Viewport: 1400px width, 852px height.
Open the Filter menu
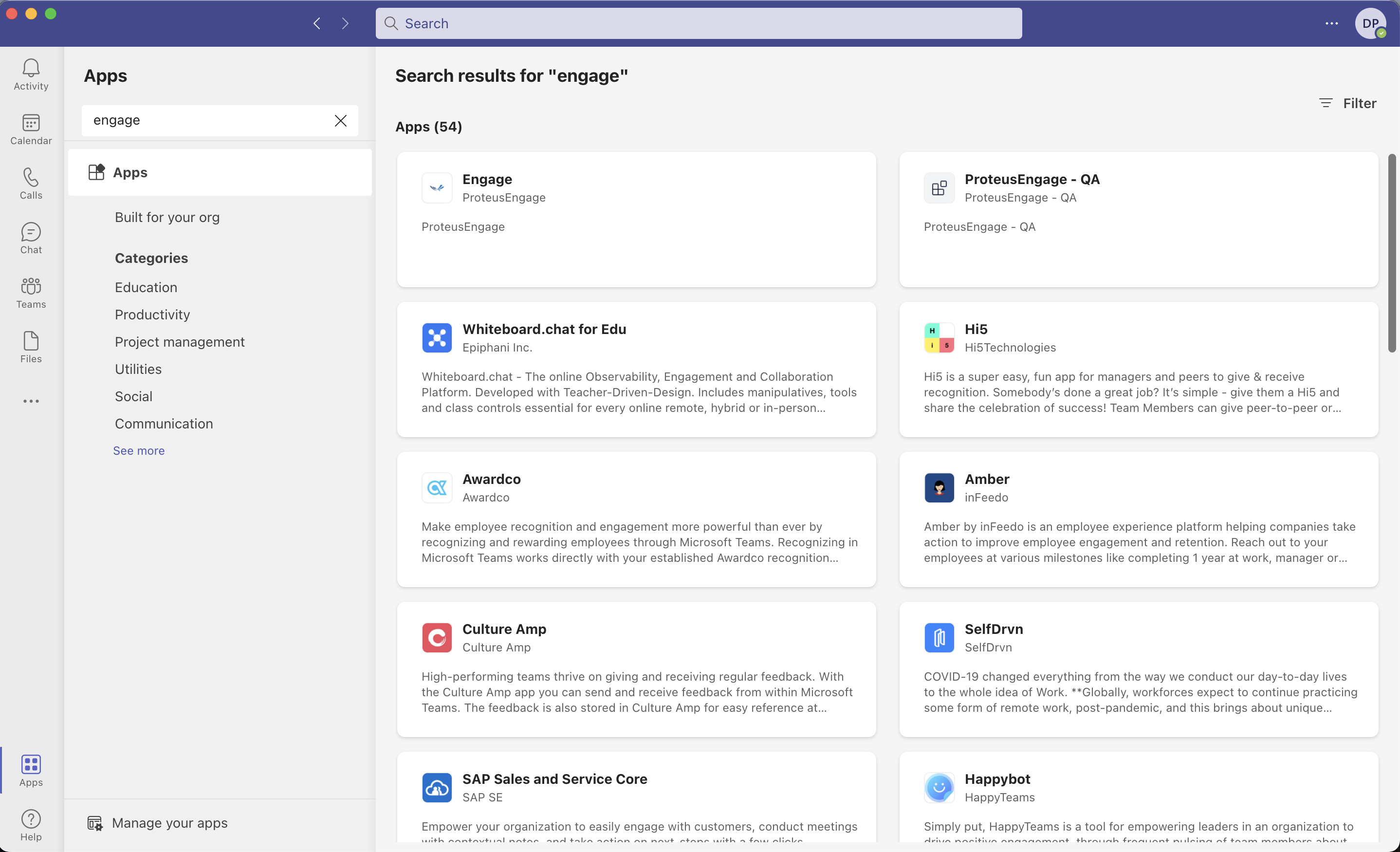point(1348,103)
